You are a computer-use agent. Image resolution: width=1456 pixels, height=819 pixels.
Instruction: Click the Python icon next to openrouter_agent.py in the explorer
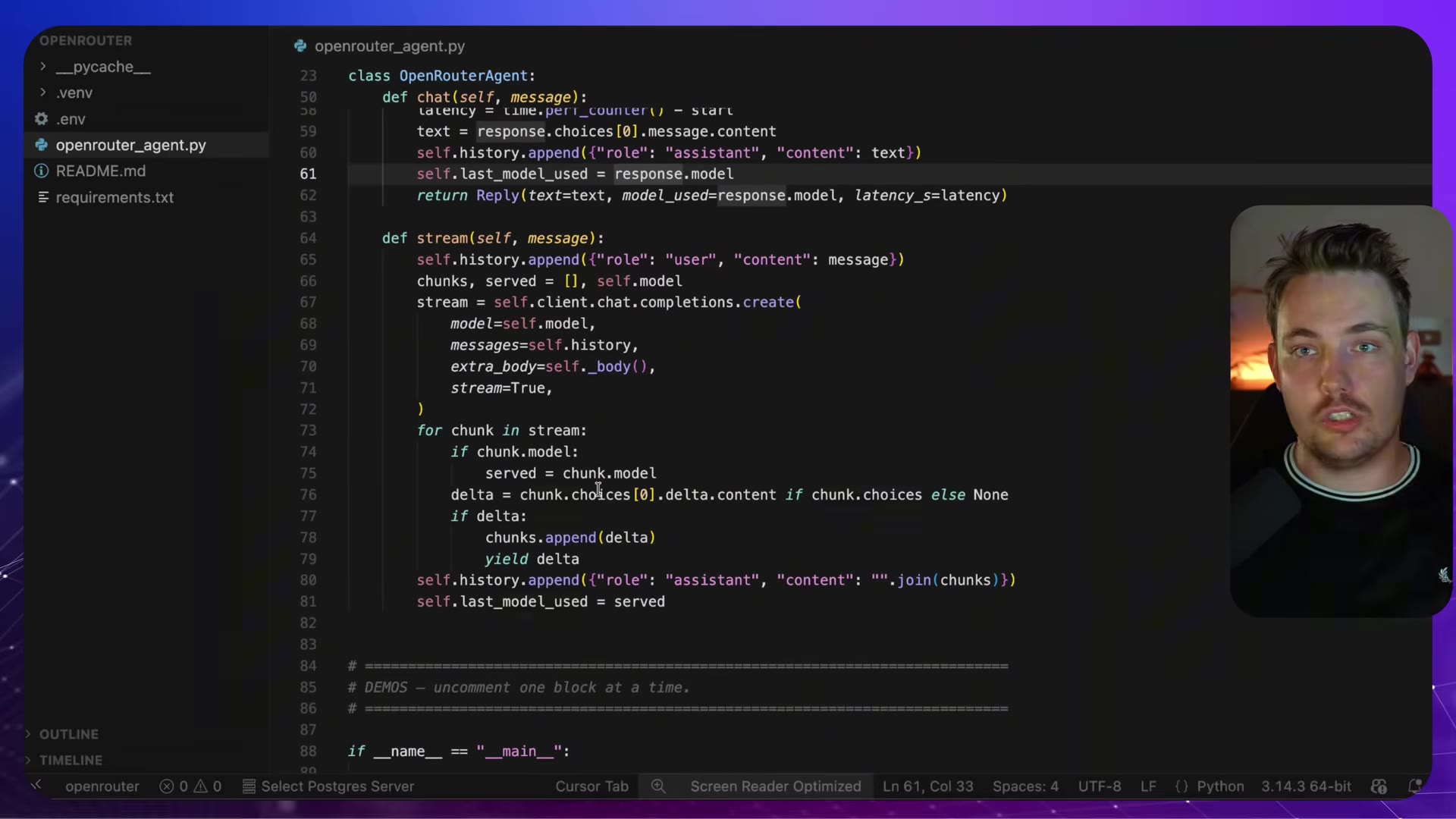click(42, 145)
